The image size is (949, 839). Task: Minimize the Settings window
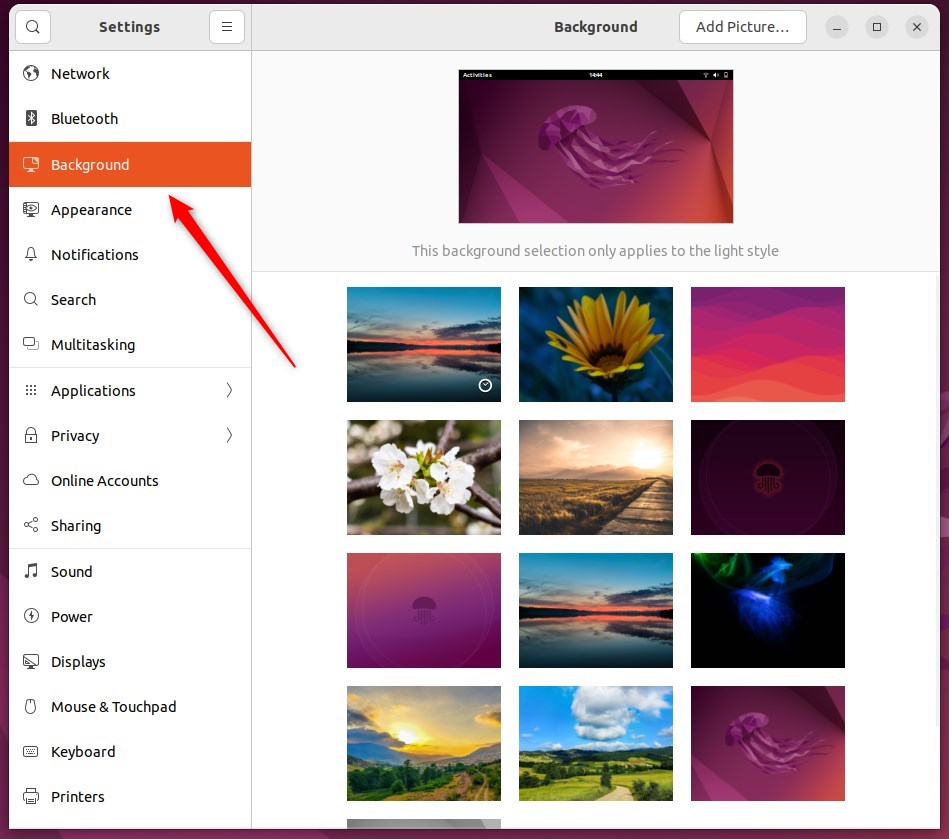coord(836,27)
